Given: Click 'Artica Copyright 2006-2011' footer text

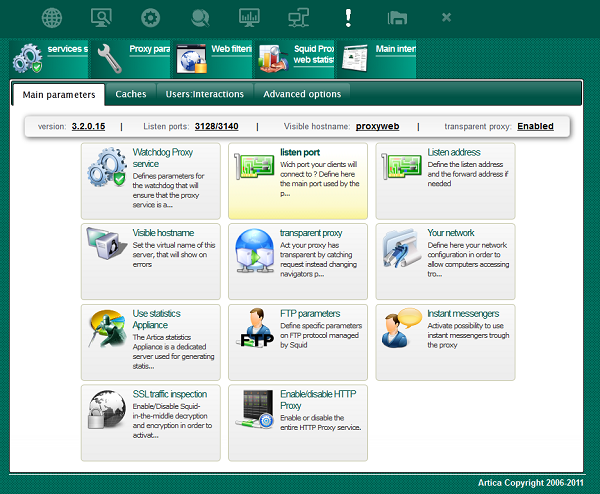Looking at the screenshot, I should click(531, 483).
